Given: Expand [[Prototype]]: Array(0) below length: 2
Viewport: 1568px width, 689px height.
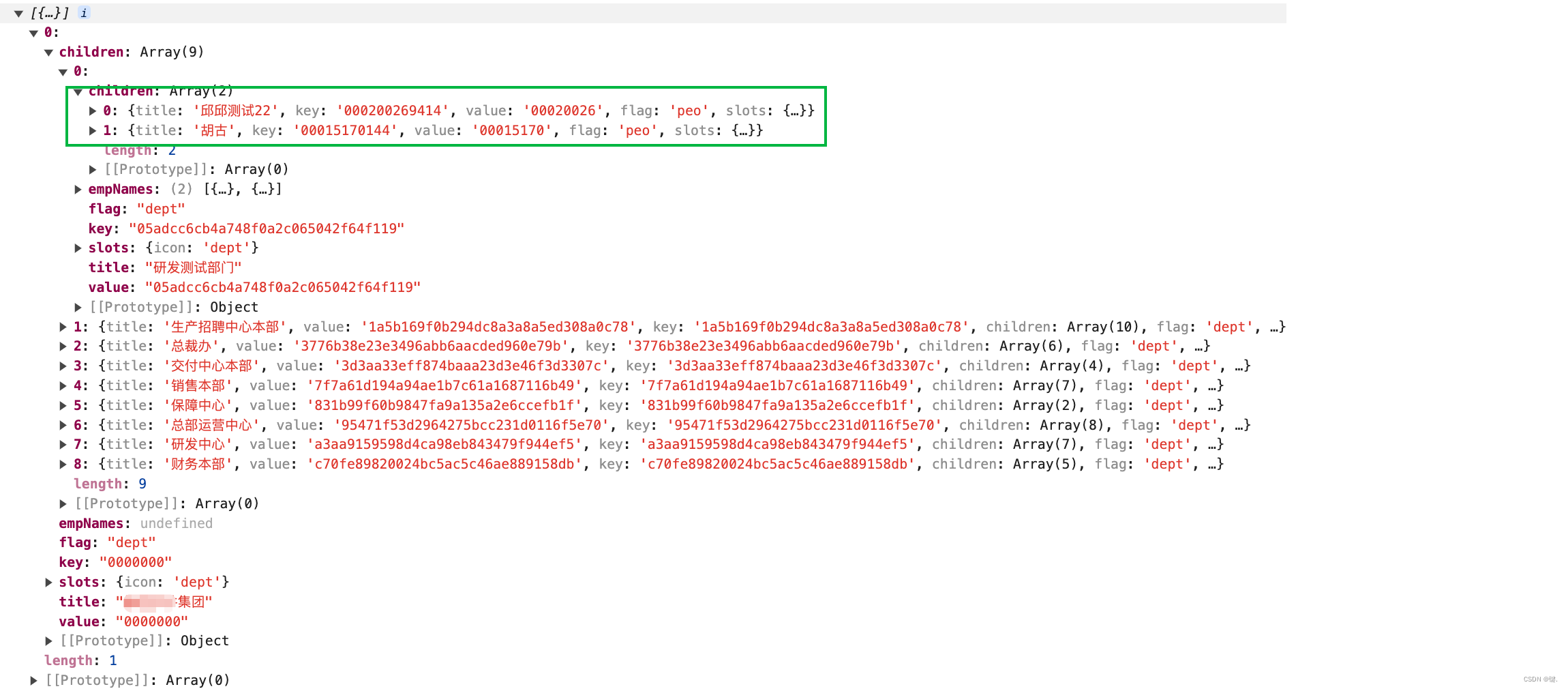Looking at the screenshot, I should (93, 170).
